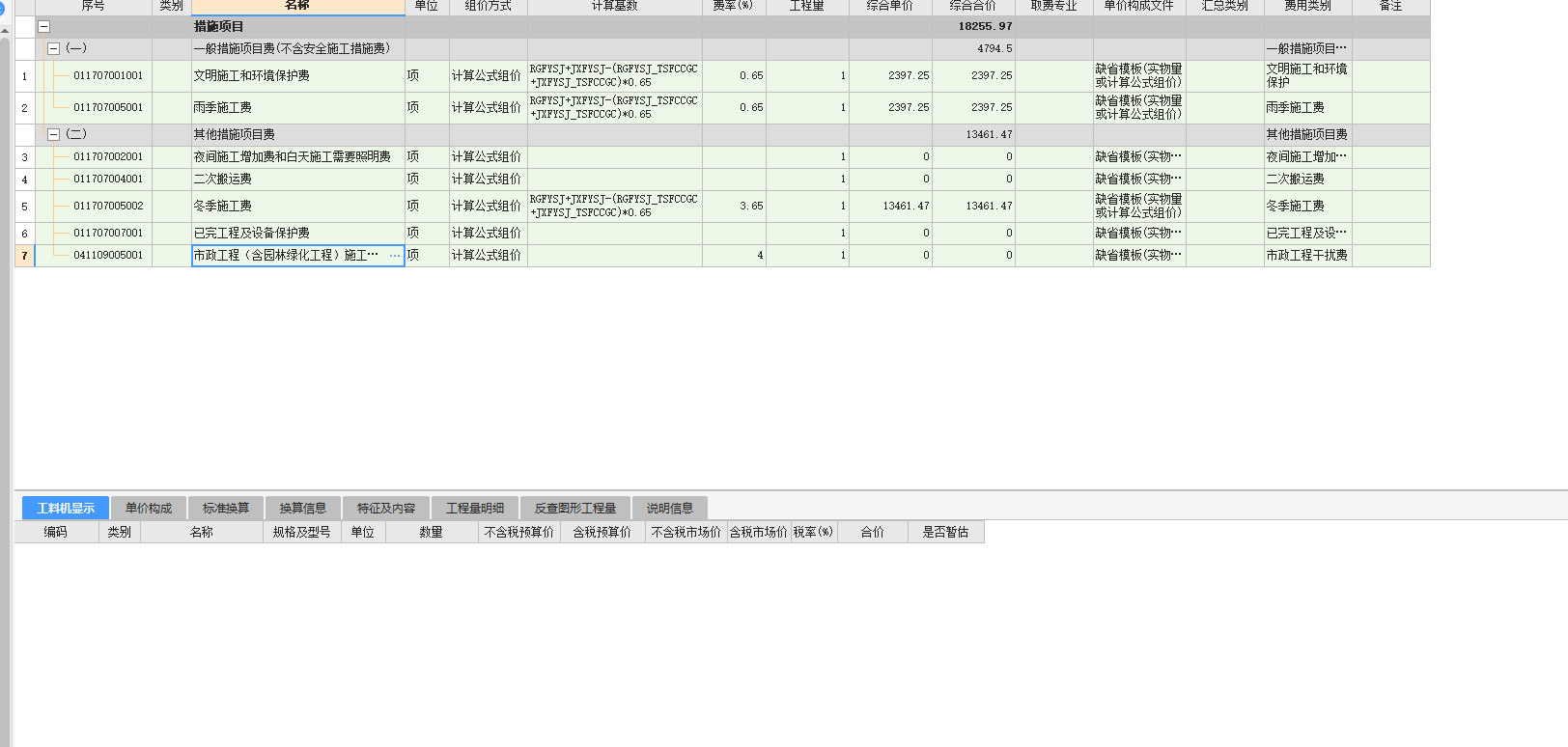
Task: Click the 取费专业 column header
Action: [x=1054, y=7]
